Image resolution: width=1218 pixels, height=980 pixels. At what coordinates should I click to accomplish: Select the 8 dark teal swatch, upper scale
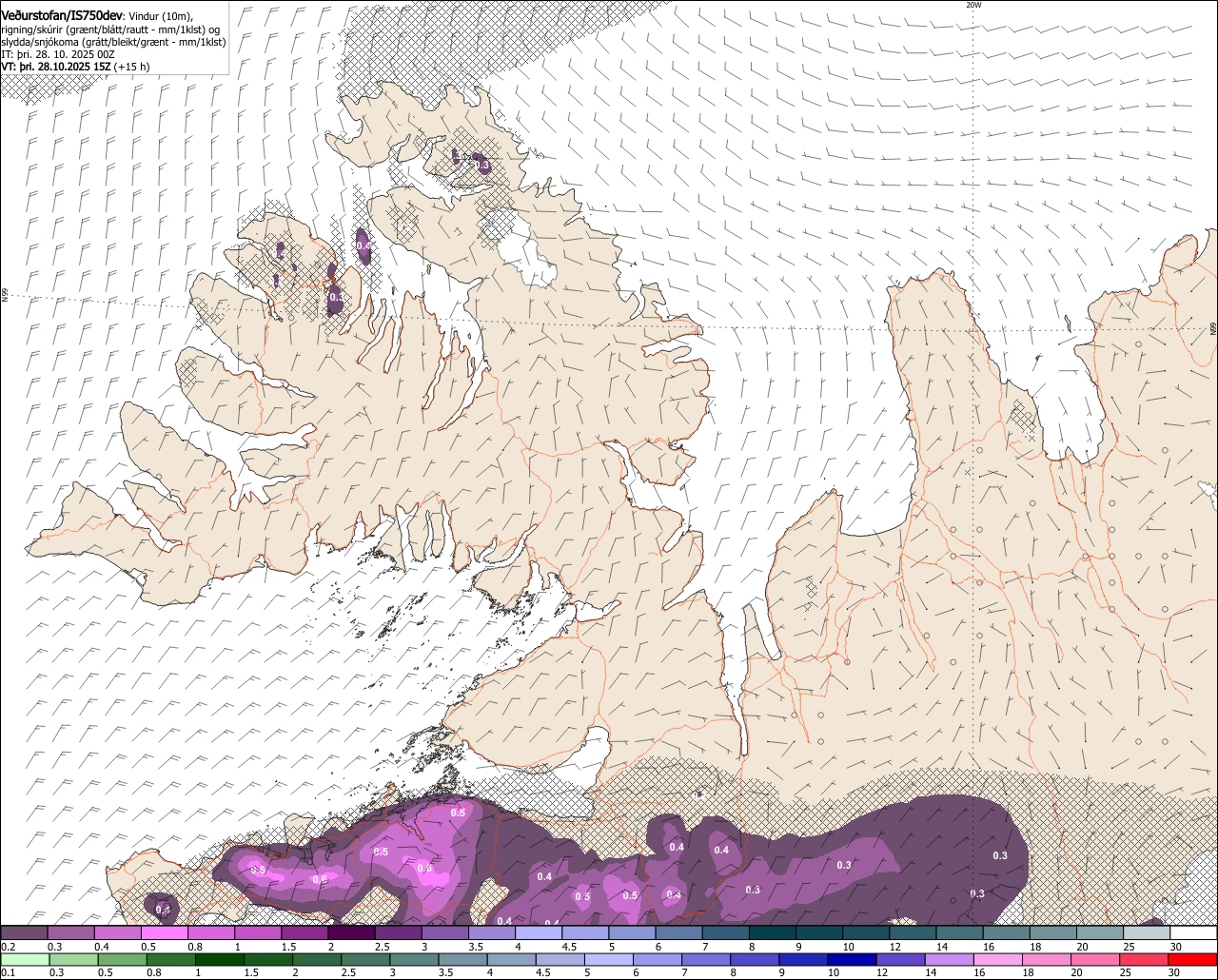(773, 932)
